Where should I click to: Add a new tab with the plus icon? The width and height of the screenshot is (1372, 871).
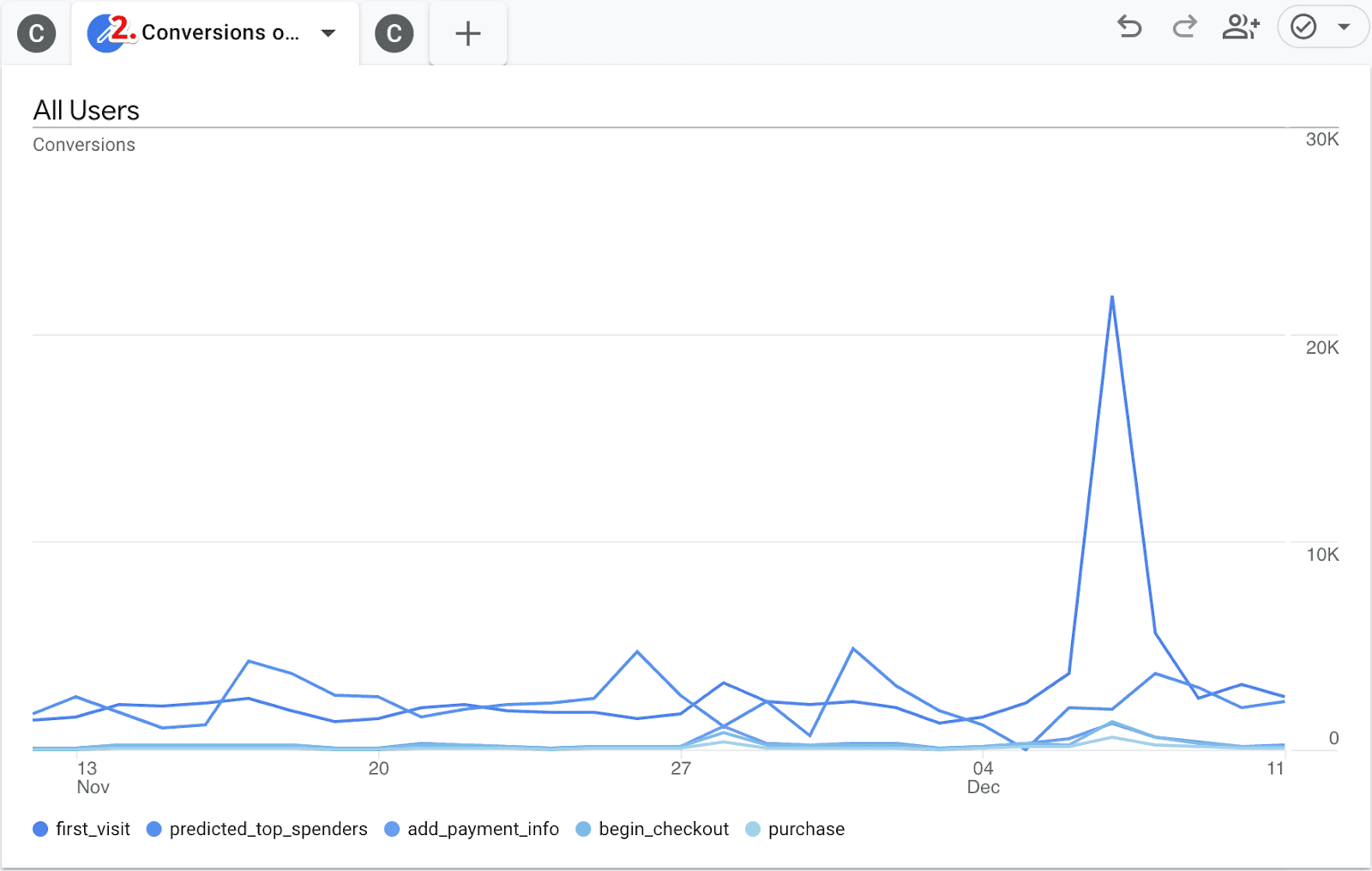click(467, 33)
